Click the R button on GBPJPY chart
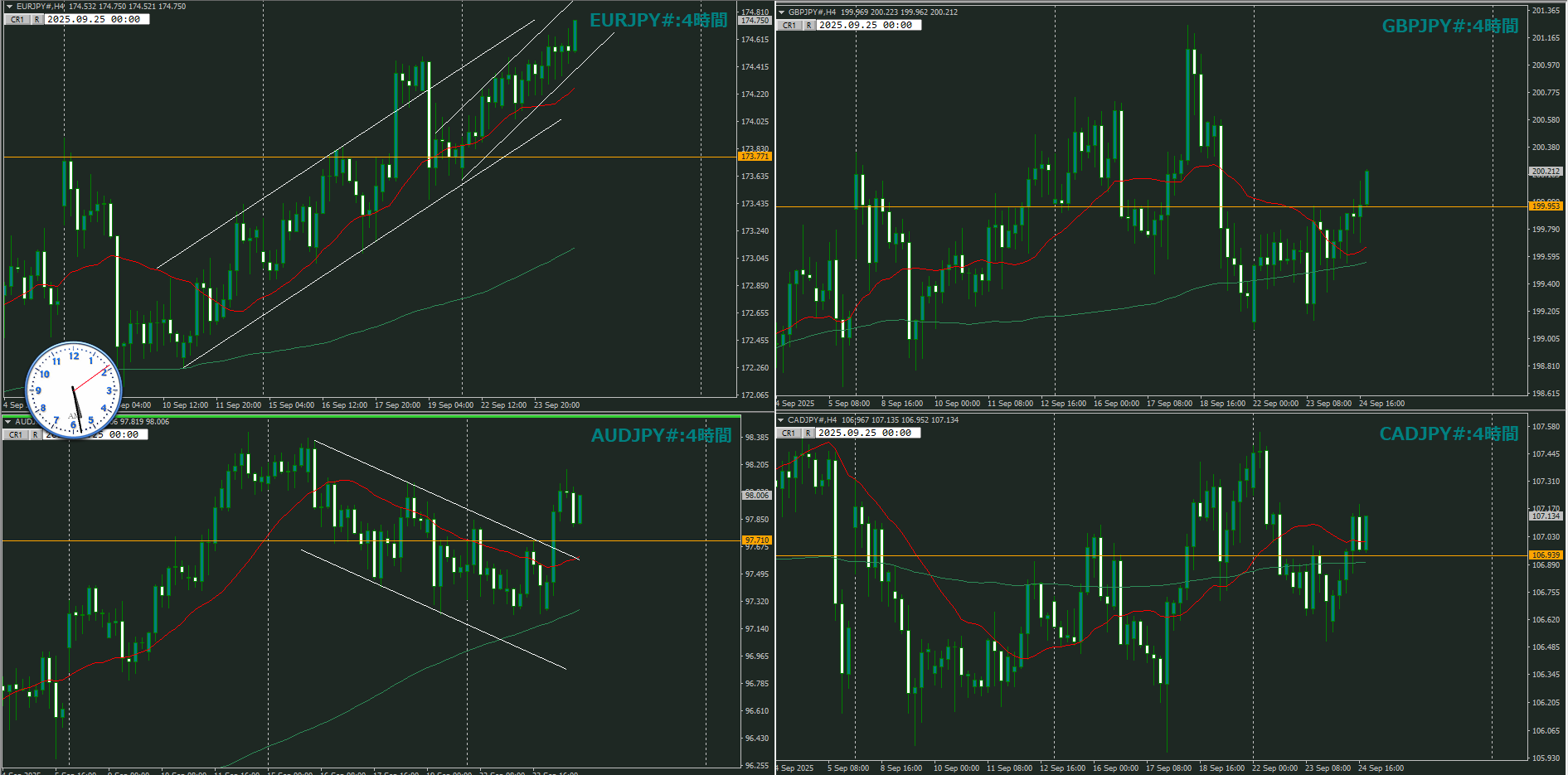 tap(809, 26)
